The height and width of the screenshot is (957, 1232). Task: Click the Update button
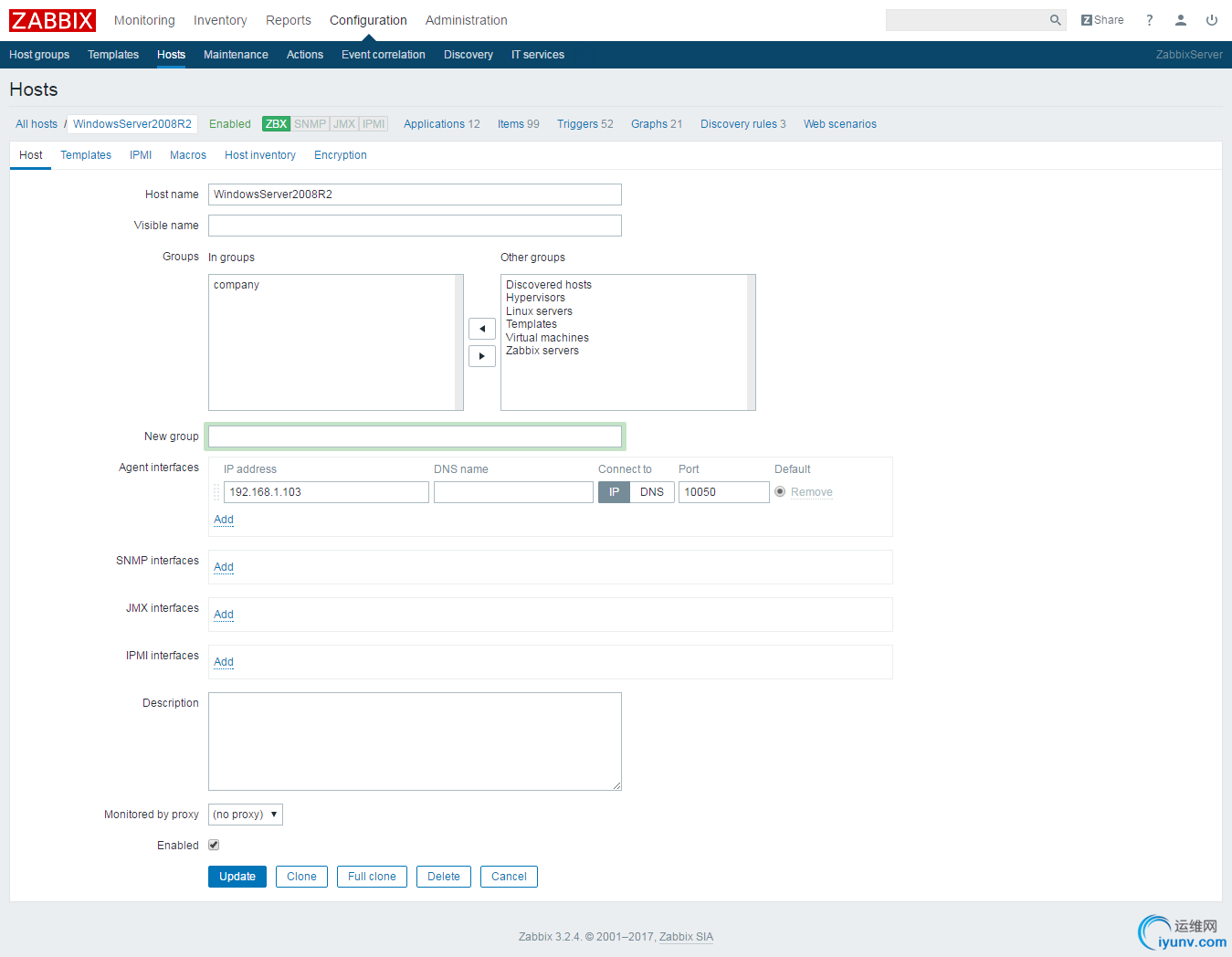237,877
